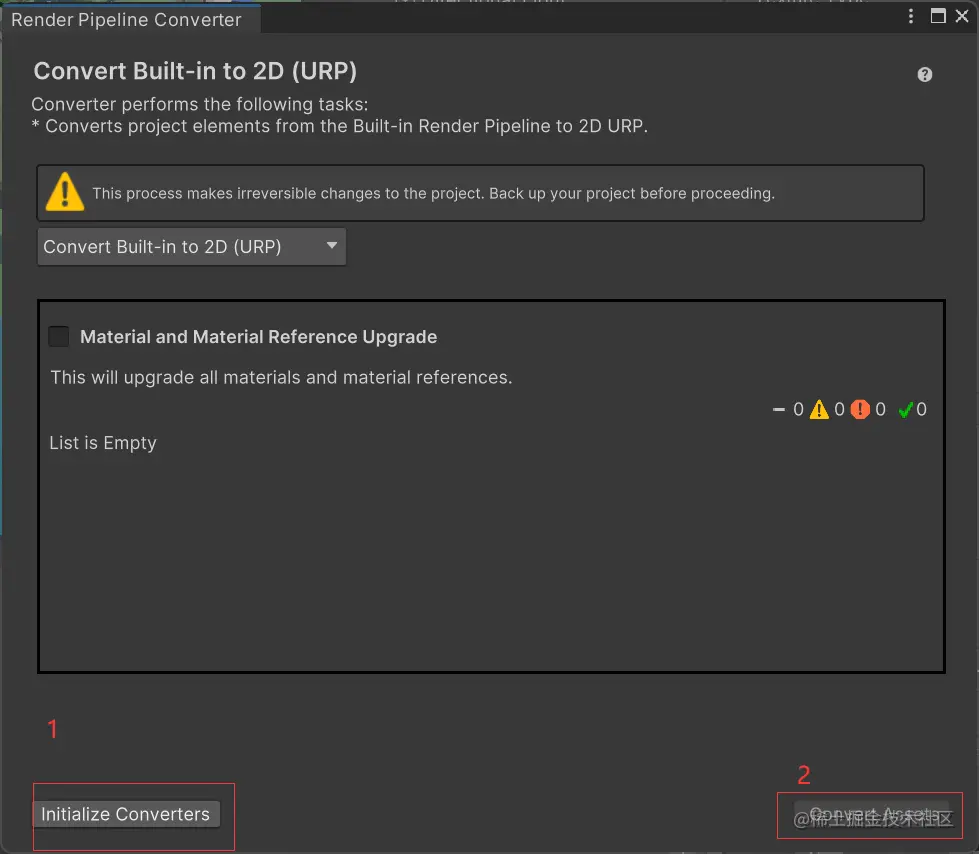Click the green checkmark success icon
This screenshot has height=854, width=979.
tap(905, 409)
